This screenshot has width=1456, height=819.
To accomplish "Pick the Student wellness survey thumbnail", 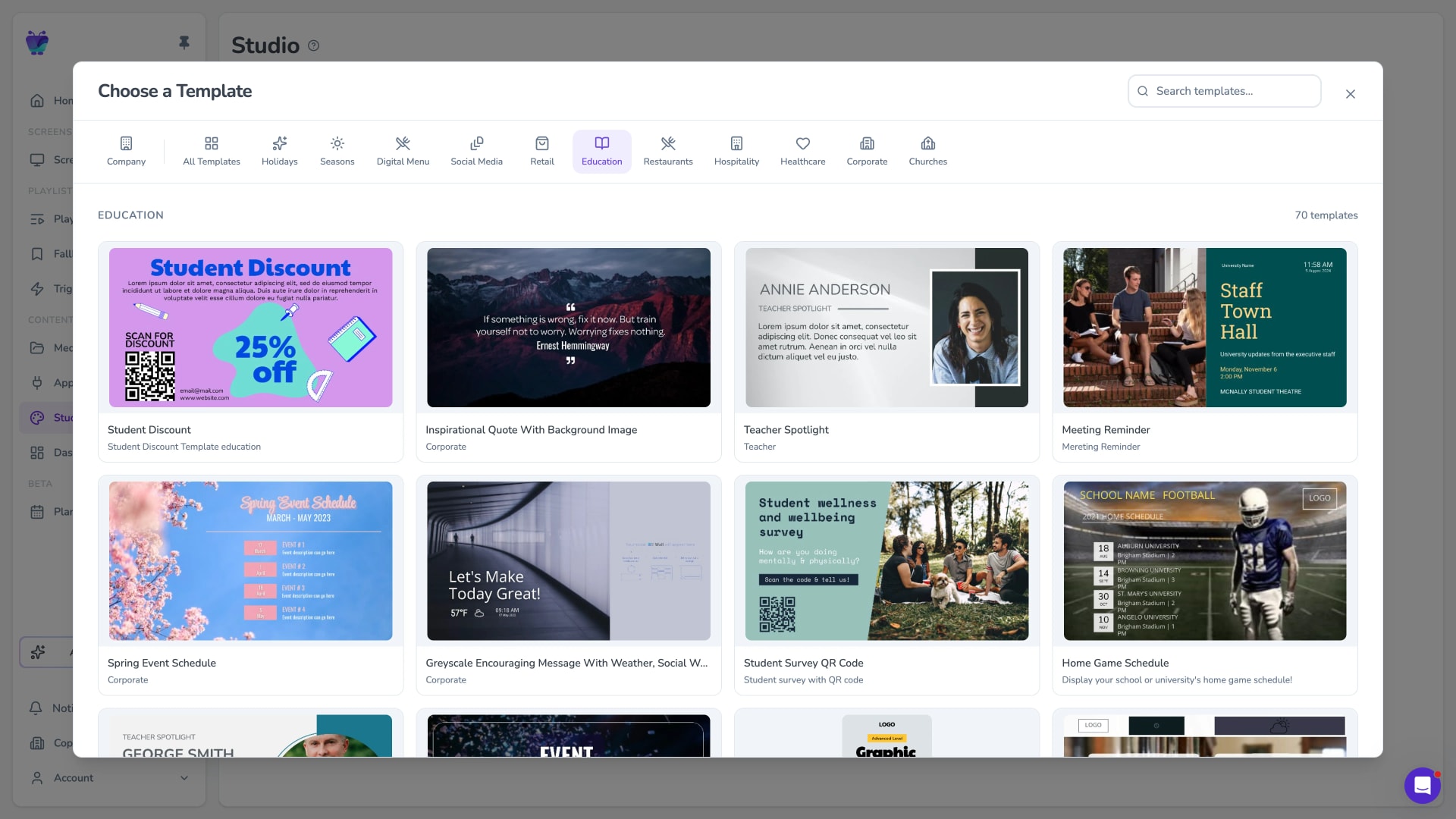I will (886, 561).
